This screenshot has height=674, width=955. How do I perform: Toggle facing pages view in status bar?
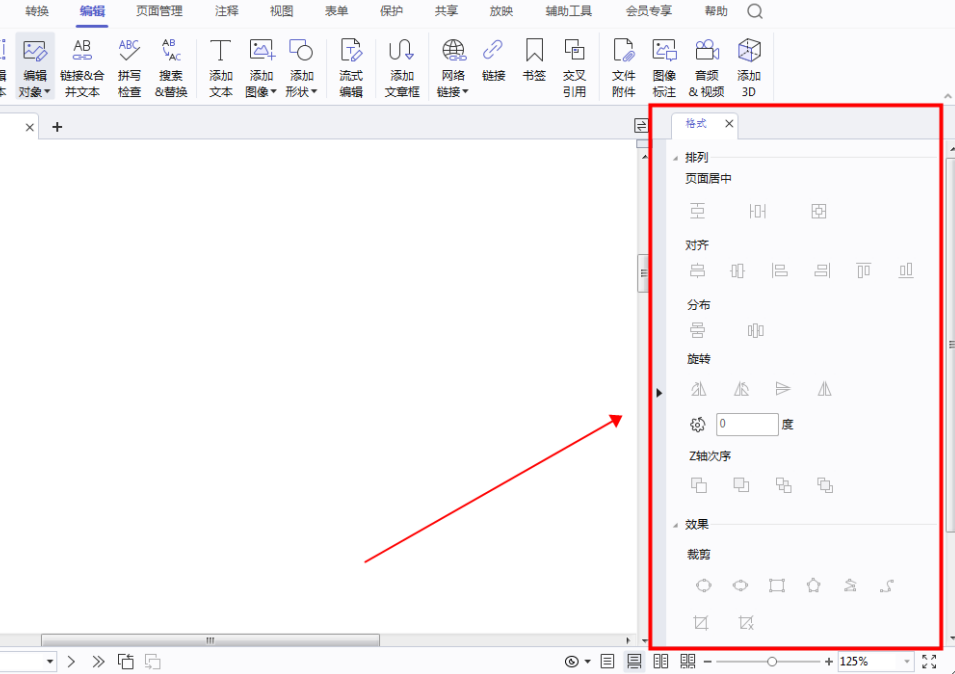coord(660,661)
